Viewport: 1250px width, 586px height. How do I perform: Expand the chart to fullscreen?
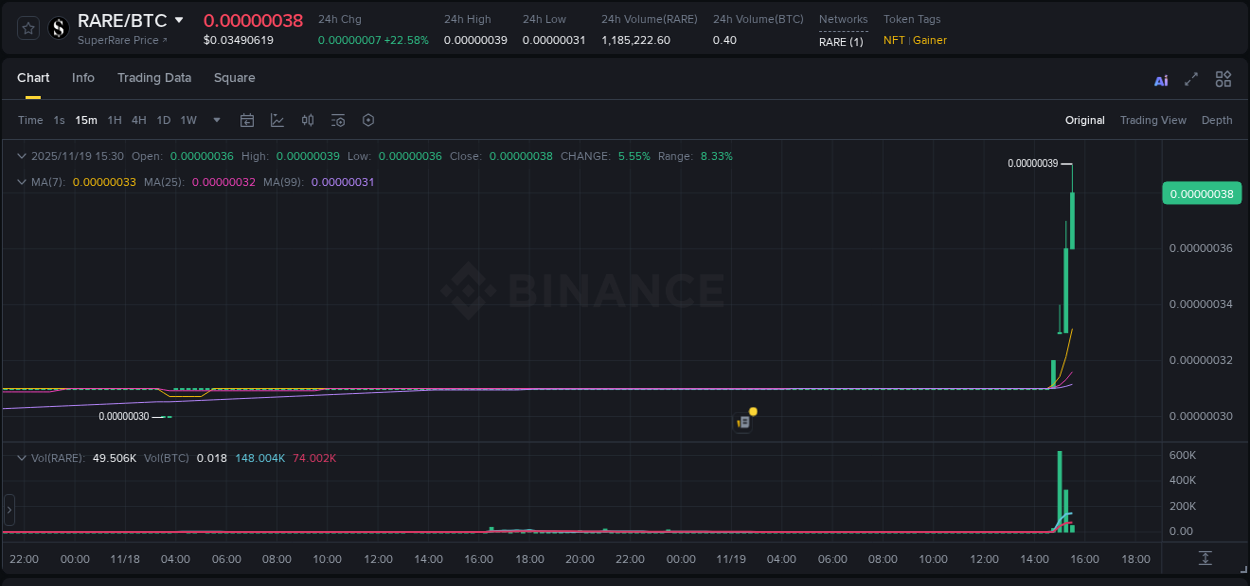1191,78
